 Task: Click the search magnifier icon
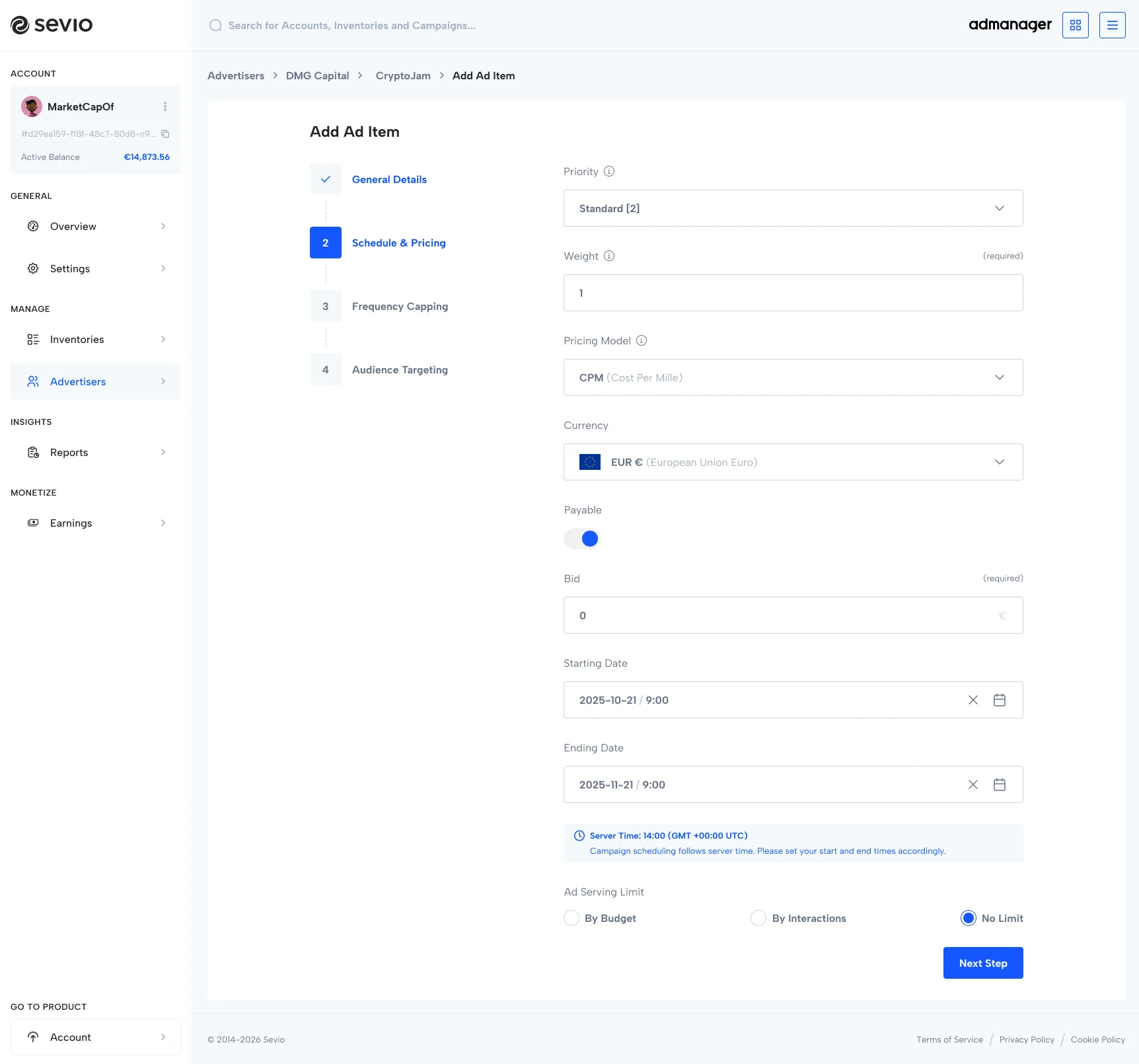[215, 25]
